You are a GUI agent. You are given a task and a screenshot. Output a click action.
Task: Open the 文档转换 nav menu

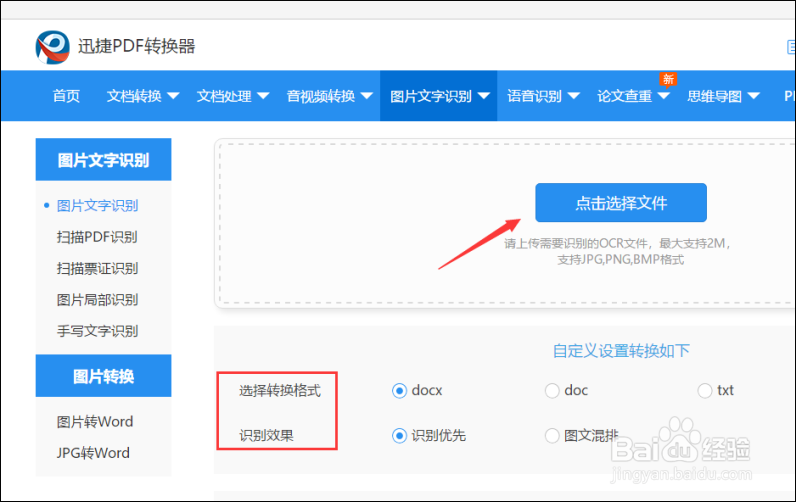point(134,96)
